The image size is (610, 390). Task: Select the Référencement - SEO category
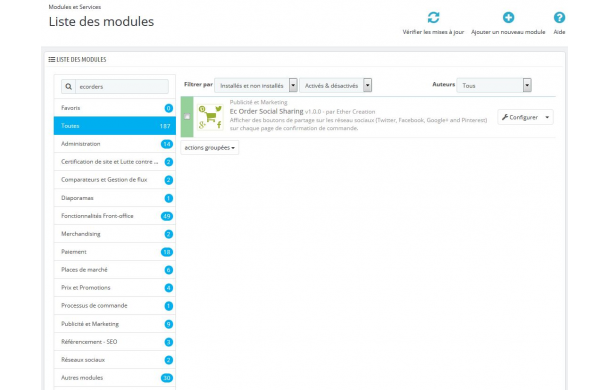(115, 341)
